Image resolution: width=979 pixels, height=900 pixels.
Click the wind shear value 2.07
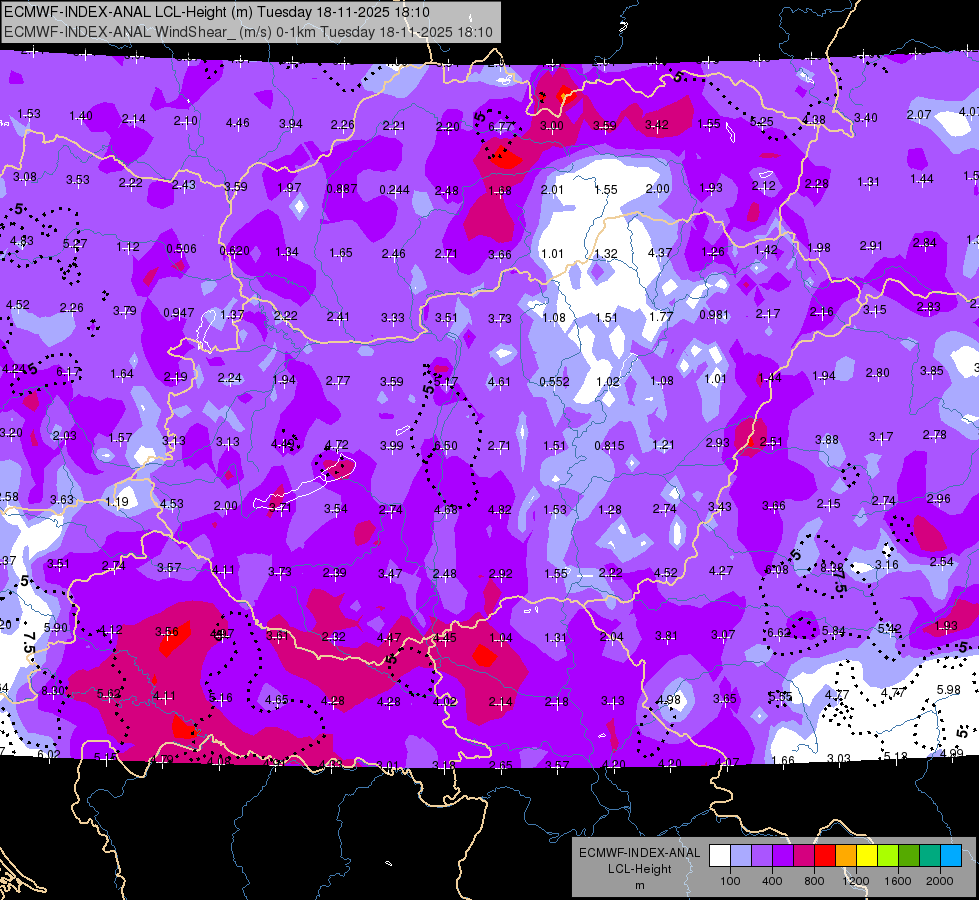[918, 115]
